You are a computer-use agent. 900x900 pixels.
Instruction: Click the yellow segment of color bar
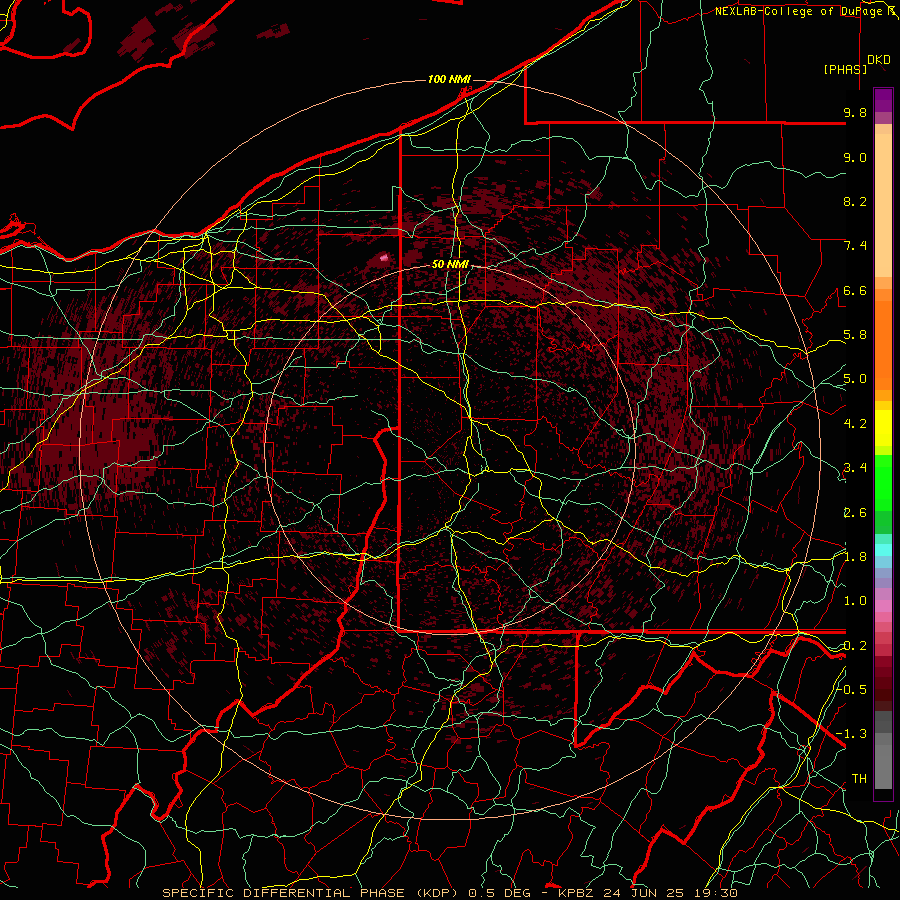883,428
